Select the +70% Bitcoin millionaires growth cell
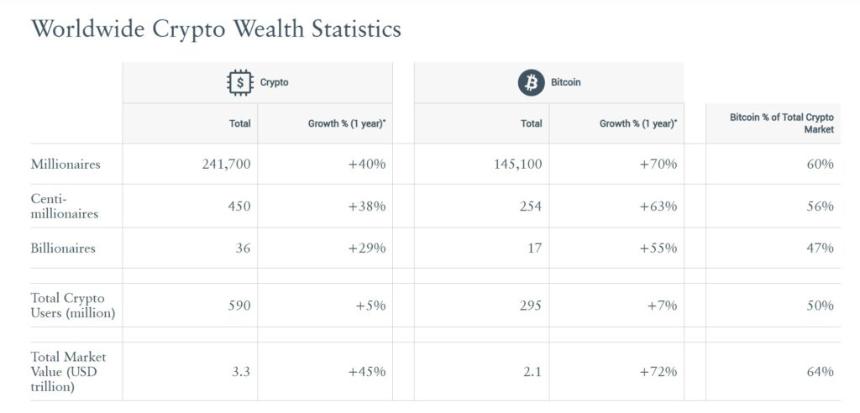 (658, 164)
